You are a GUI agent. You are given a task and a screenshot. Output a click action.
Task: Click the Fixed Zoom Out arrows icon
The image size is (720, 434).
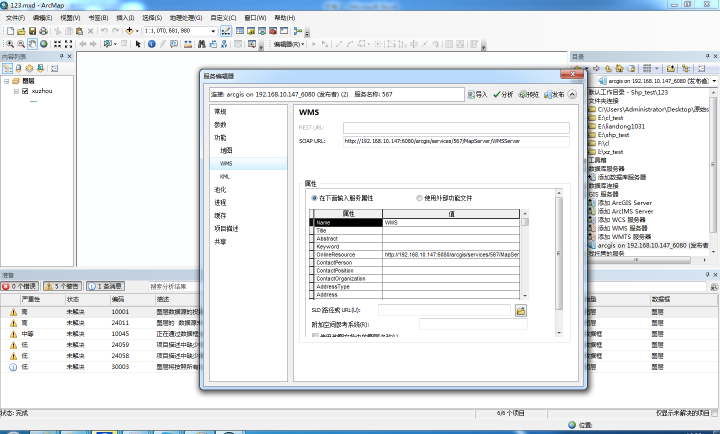[68, 44]
